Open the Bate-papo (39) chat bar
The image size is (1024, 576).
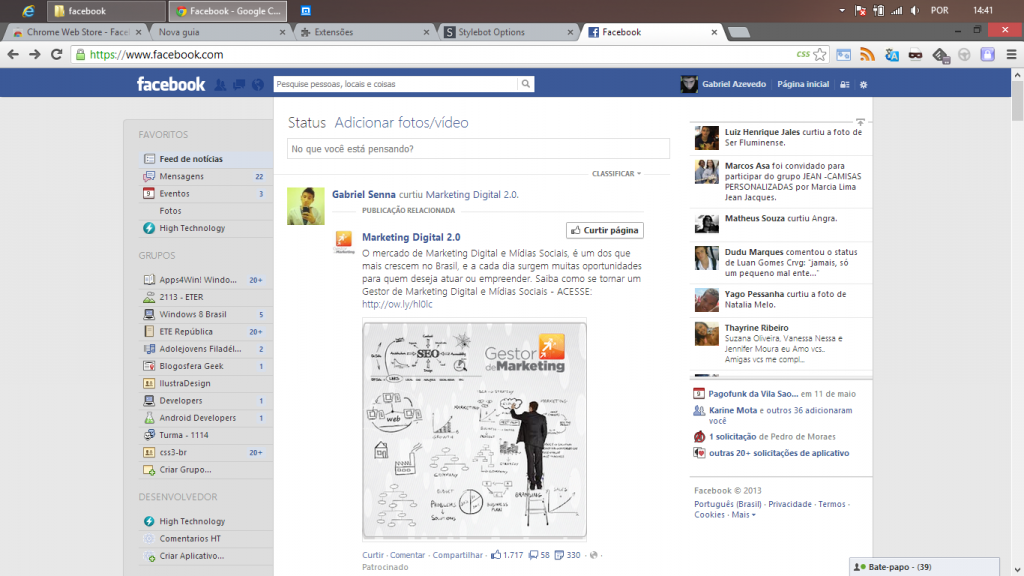tap(924, 567)
